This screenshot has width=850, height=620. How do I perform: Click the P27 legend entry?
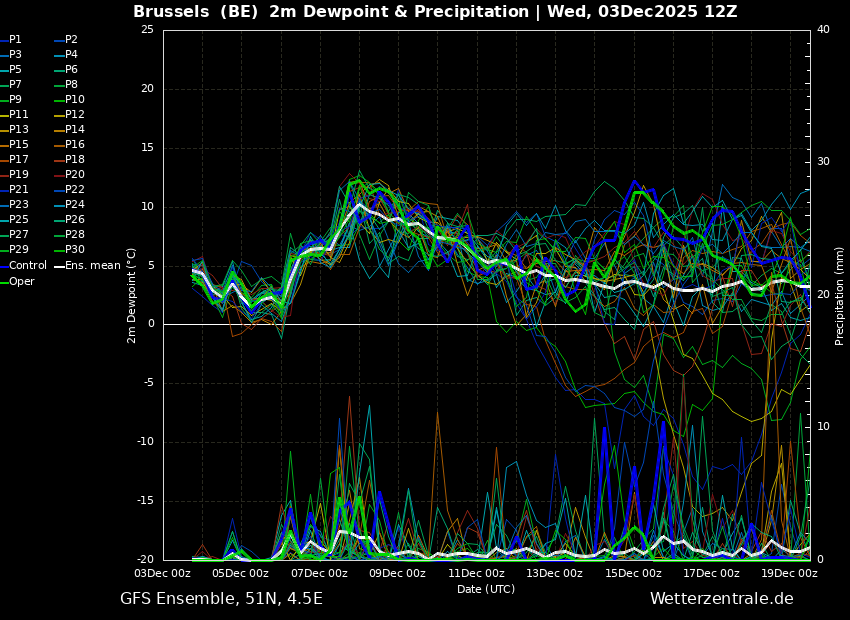point(18,235)
